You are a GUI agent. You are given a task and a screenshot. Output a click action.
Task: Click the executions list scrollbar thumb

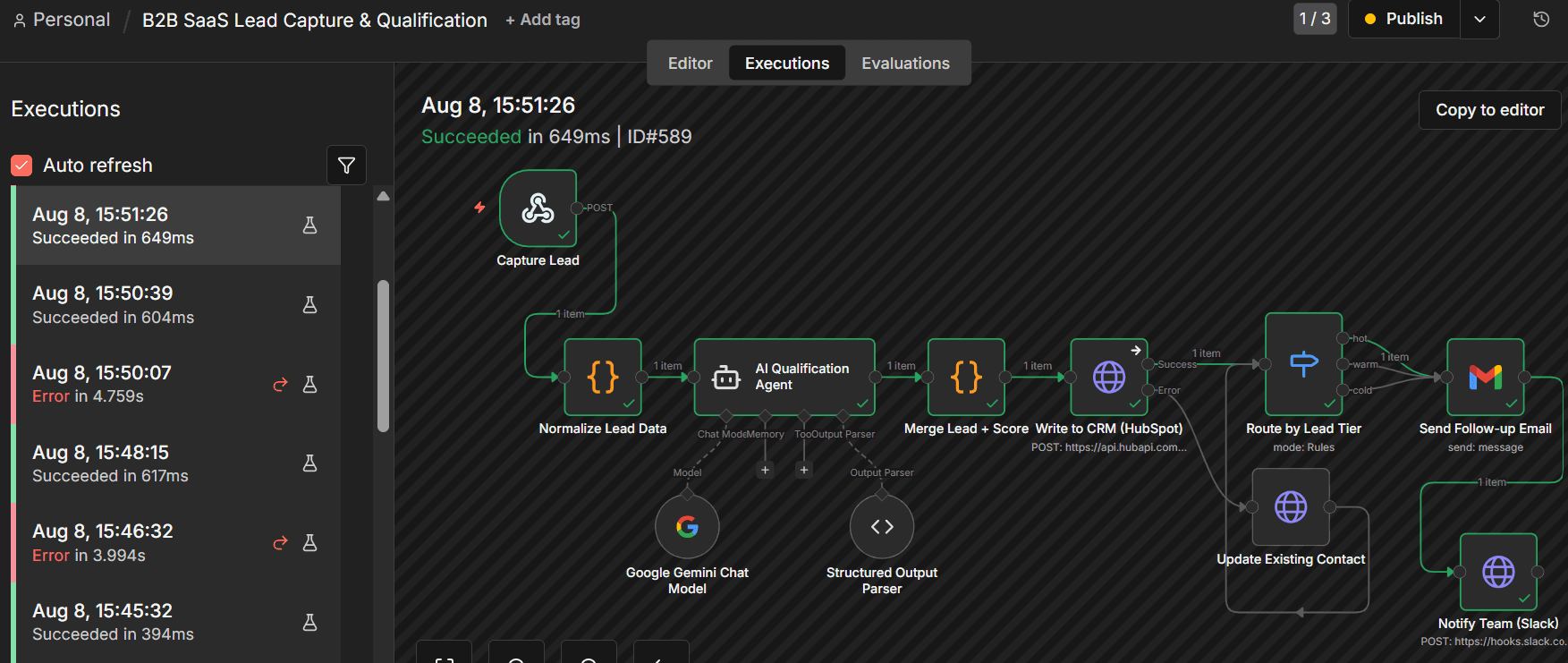pyautogui.click(x=383, y=356)
